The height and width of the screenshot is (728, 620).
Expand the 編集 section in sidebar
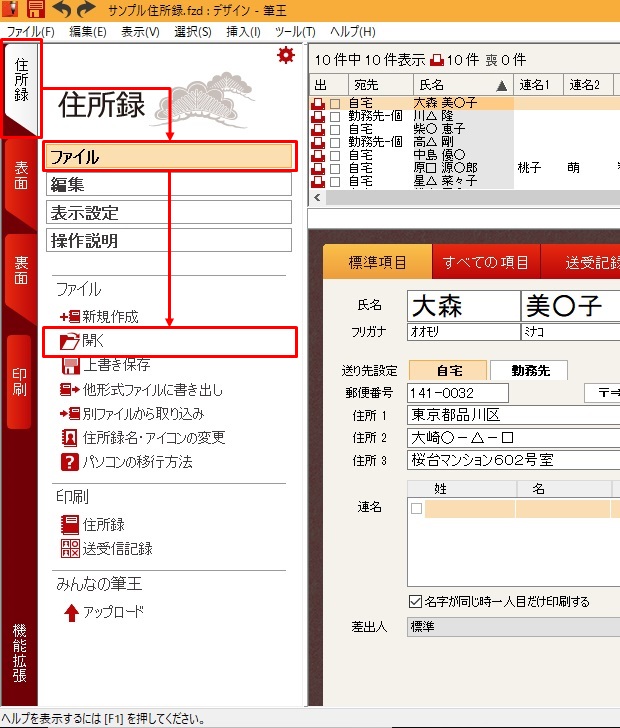click(168, 184)
